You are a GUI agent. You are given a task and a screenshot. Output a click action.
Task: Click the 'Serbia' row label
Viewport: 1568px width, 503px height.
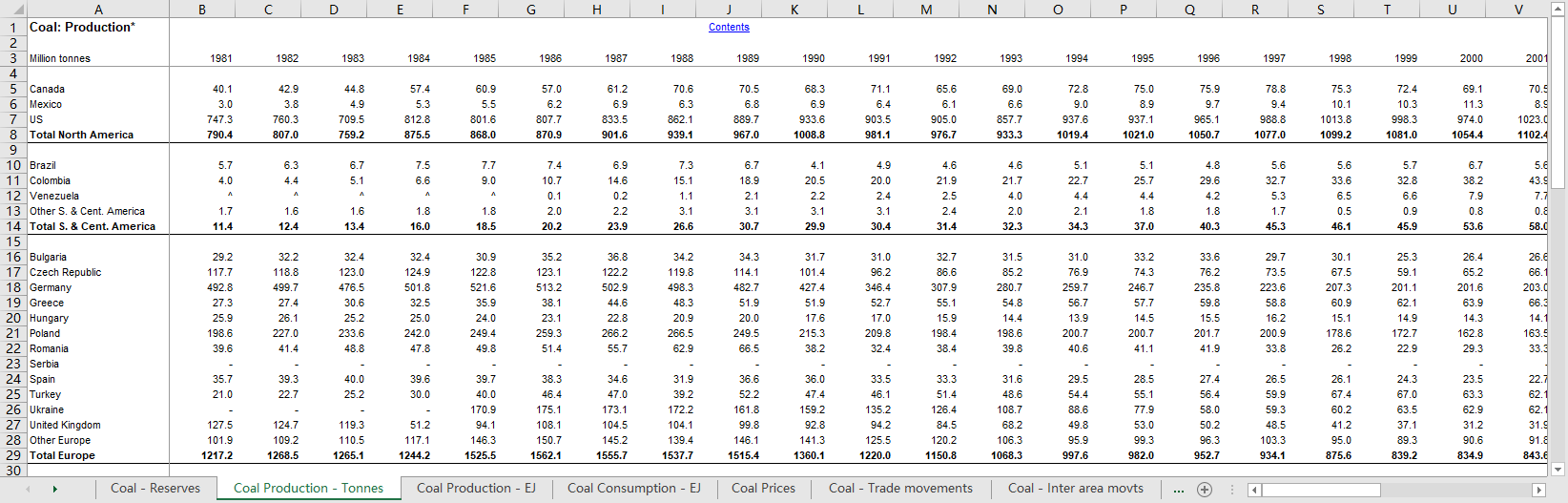[x=44, y=364]
